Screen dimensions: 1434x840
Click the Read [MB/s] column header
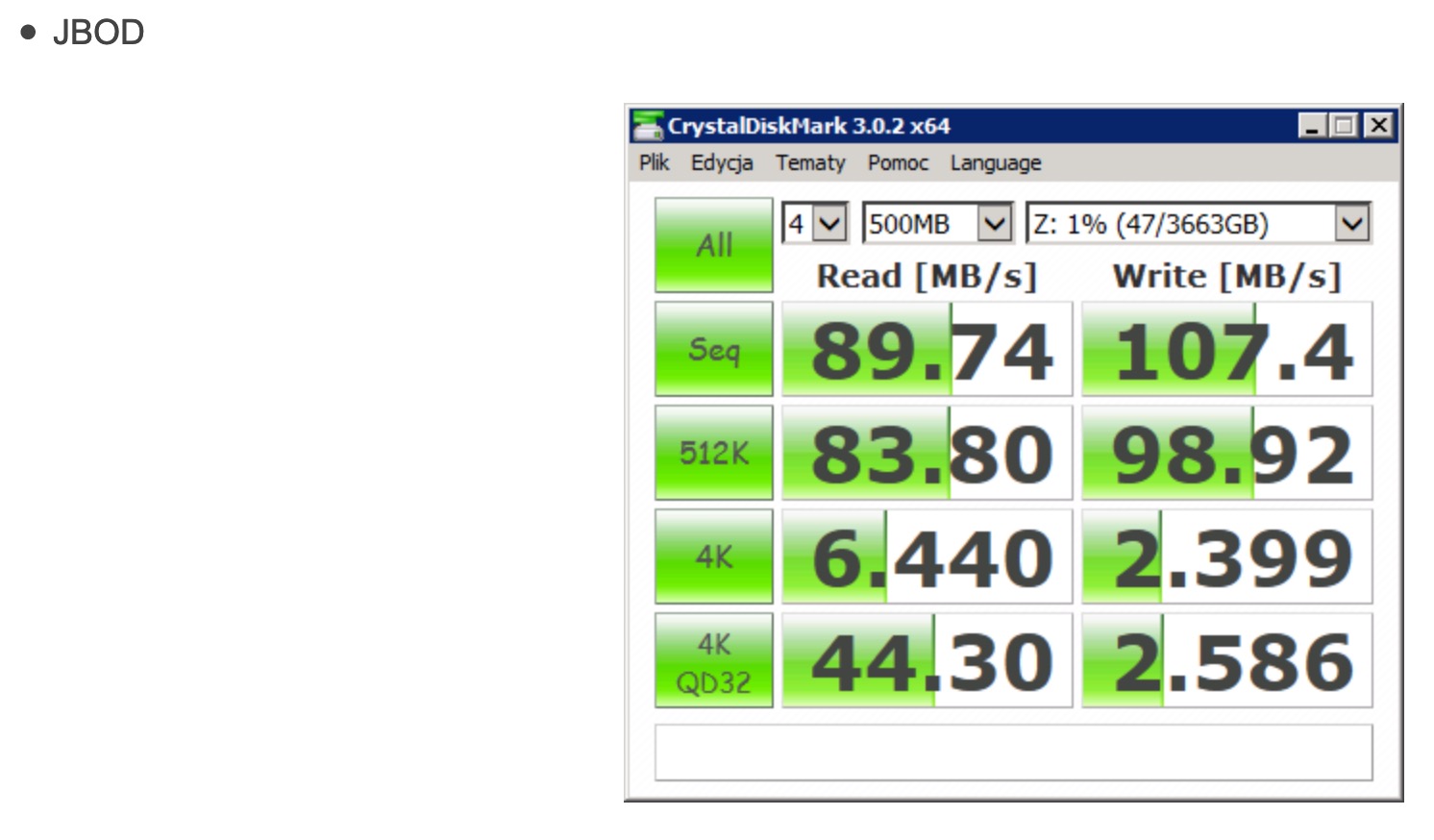[x=927, y=277]
